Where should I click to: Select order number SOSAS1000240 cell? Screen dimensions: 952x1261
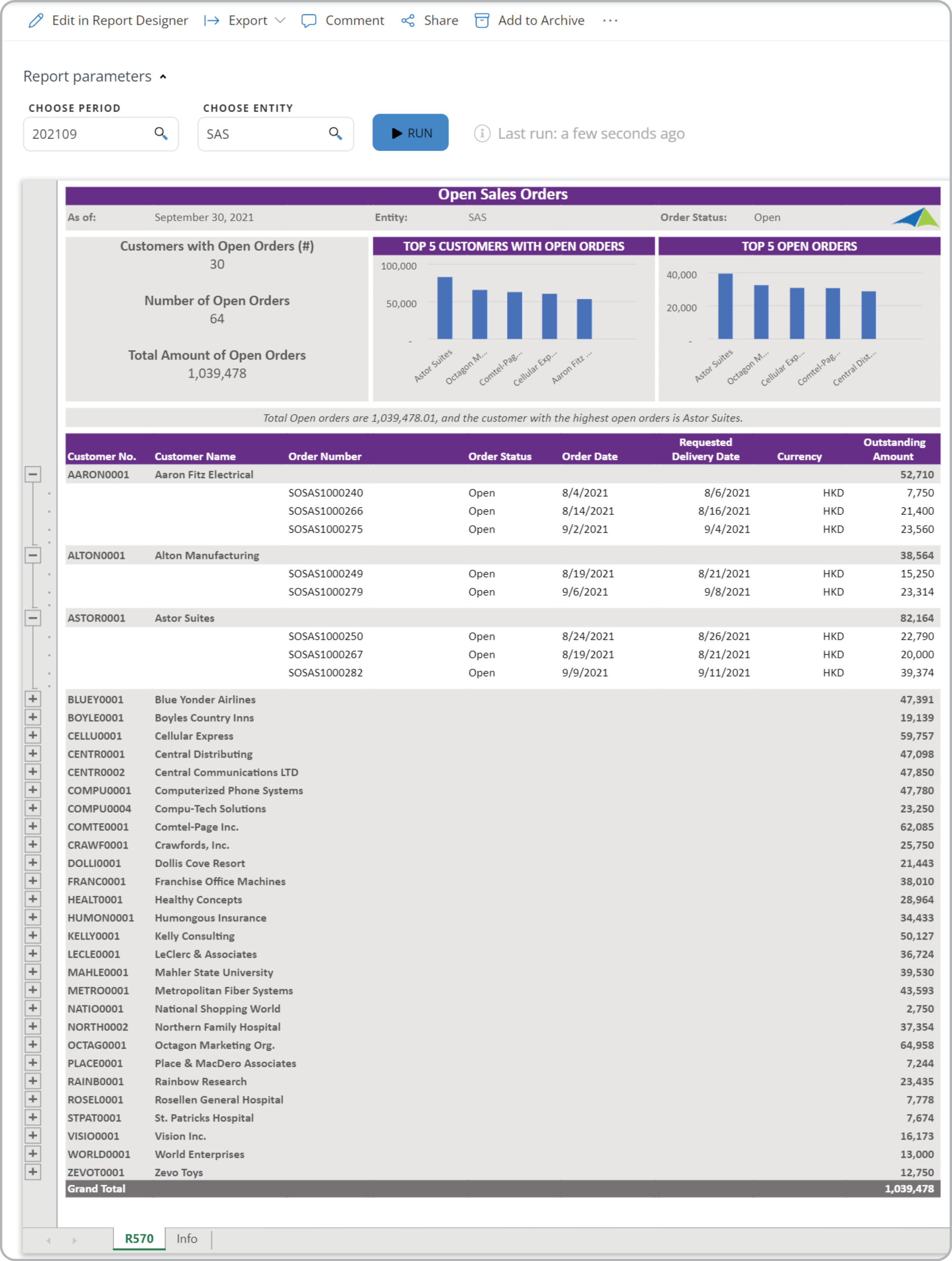point(326,493)
